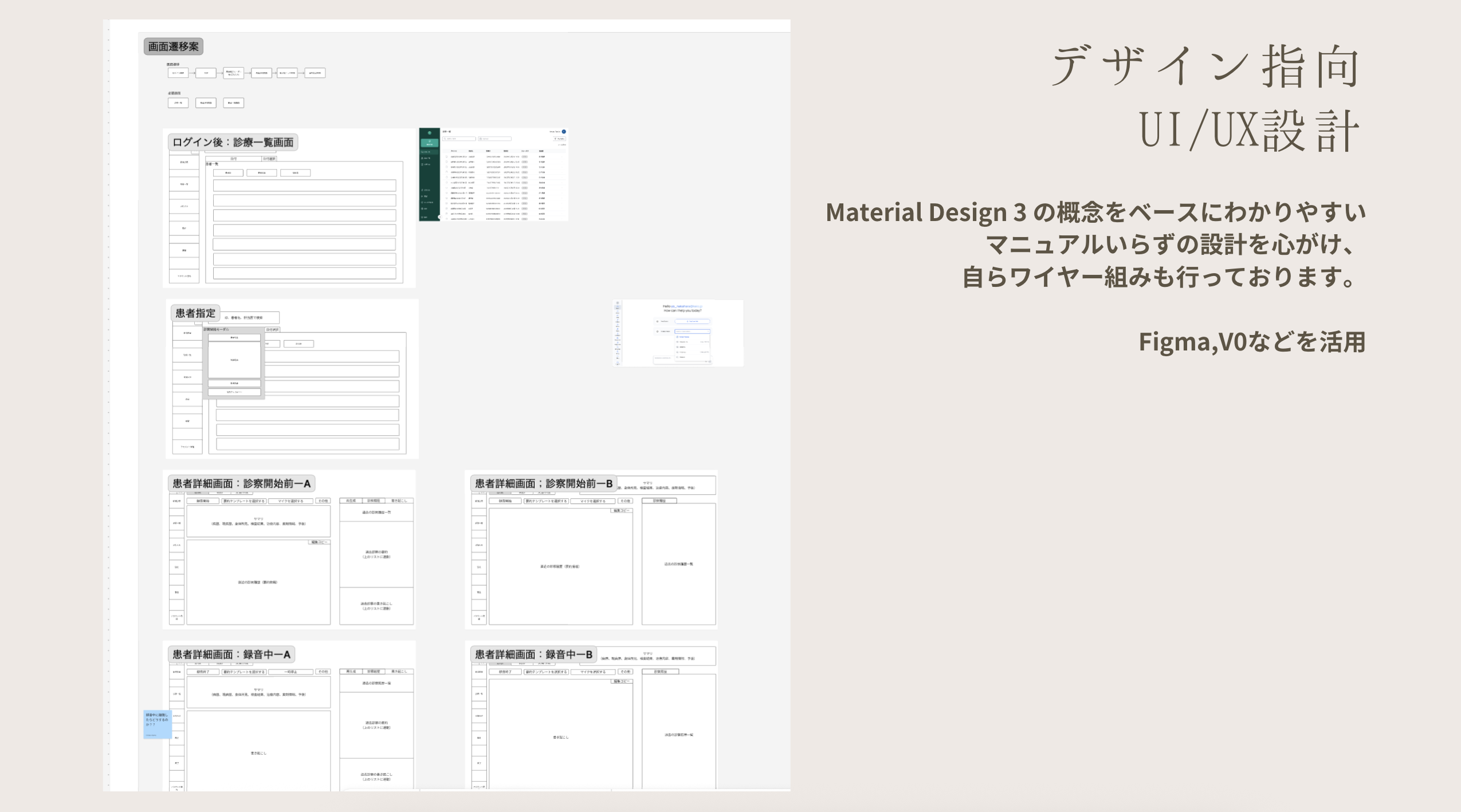Select the search magnifier icon in the patient search field
Image resolution: width=1461 pixels, height=812 pixels.
click(x=445, y=139)
